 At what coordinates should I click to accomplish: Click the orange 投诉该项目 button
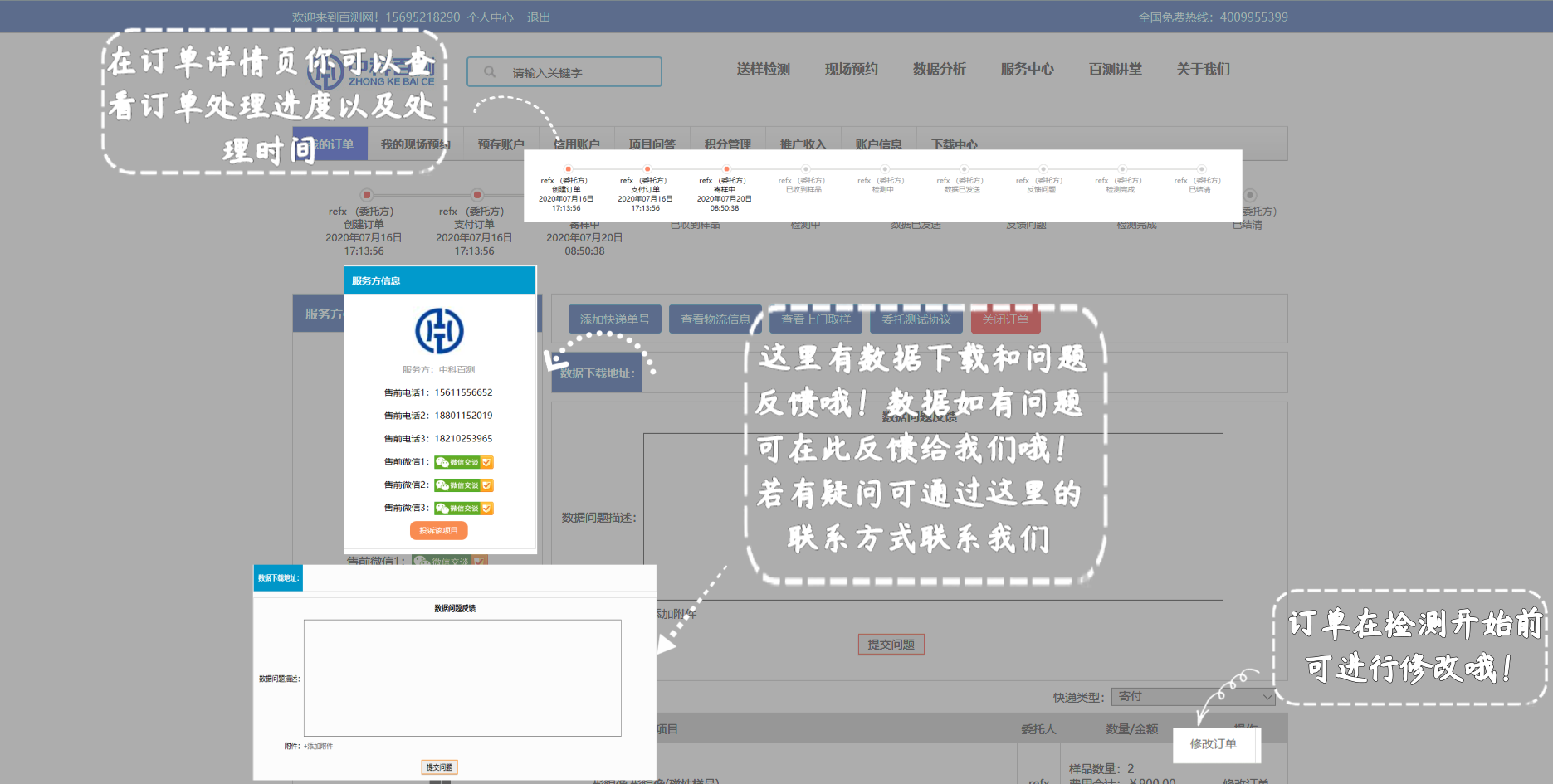pos(438,531)
